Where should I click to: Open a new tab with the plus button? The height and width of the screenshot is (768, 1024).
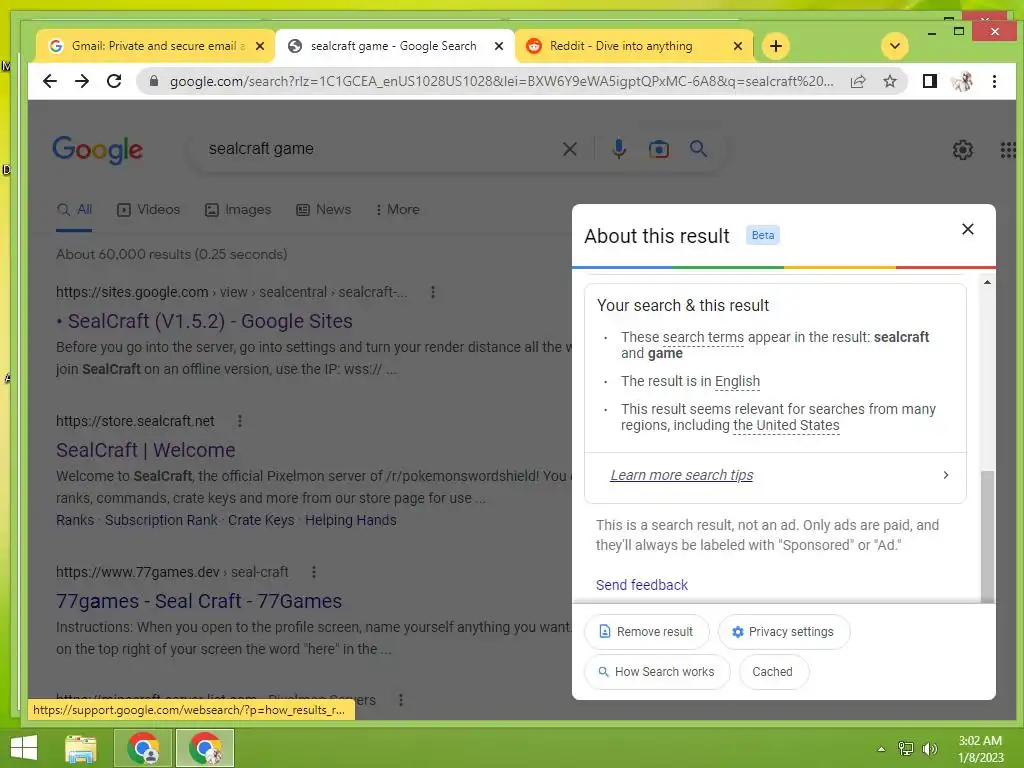click(776, 46)
